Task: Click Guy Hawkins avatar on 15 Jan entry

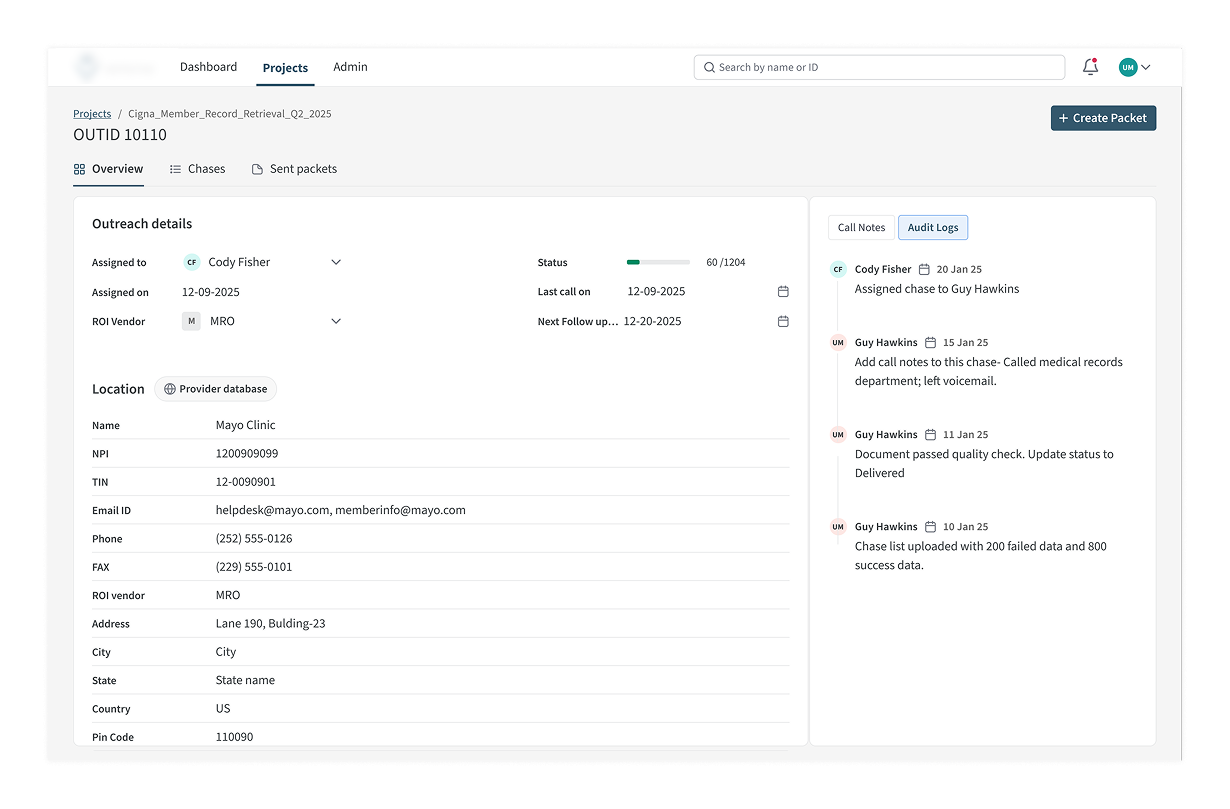Action: pos(838,343)
